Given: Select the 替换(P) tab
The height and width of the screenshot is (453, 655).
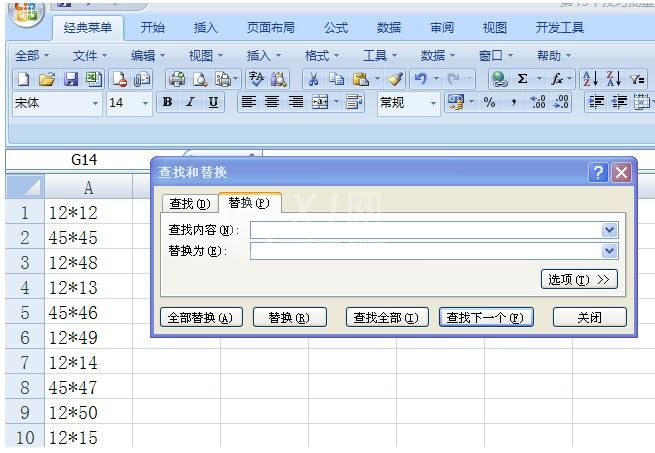Looking at the screenshot, I should tap(249, 203).
